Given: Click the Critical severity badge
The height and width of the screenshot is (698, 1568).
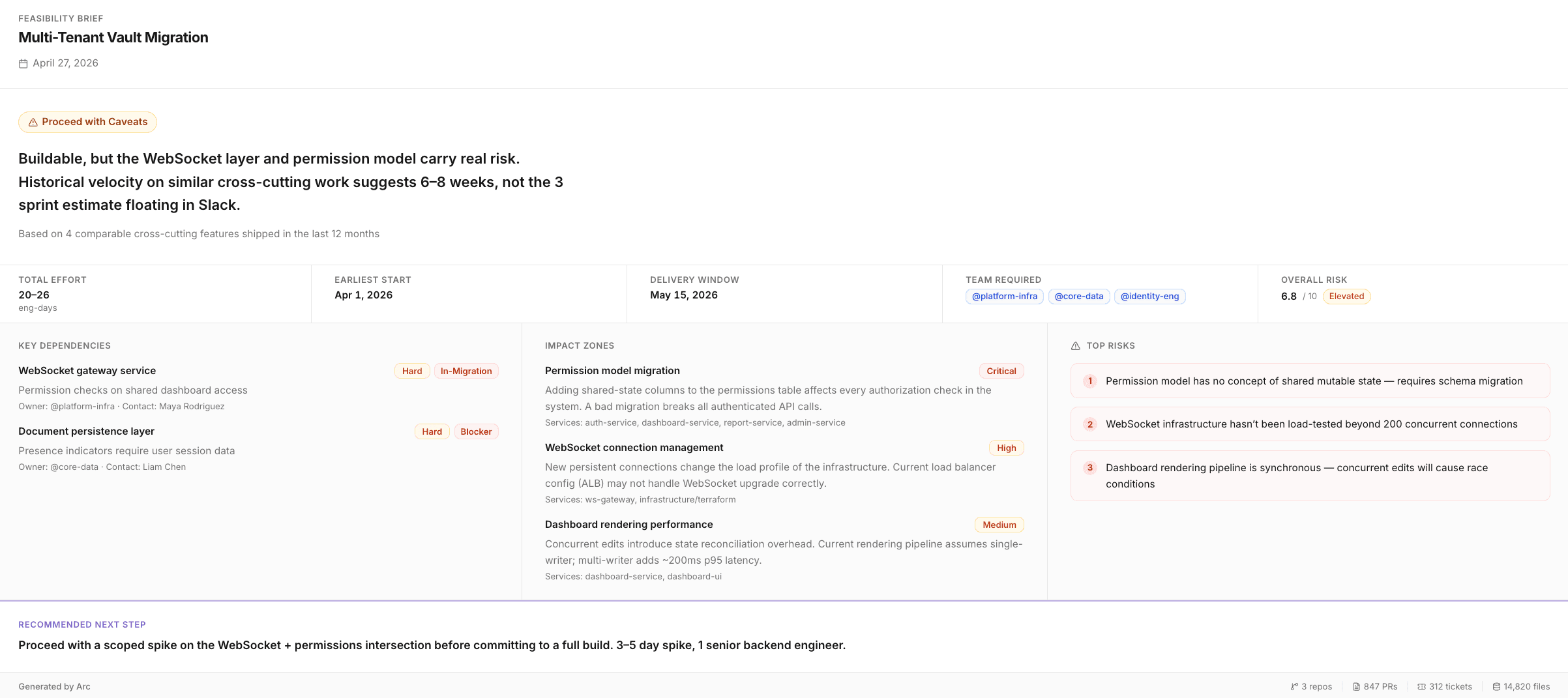Looking at the screenshot, I should (x=1001, y=371).
